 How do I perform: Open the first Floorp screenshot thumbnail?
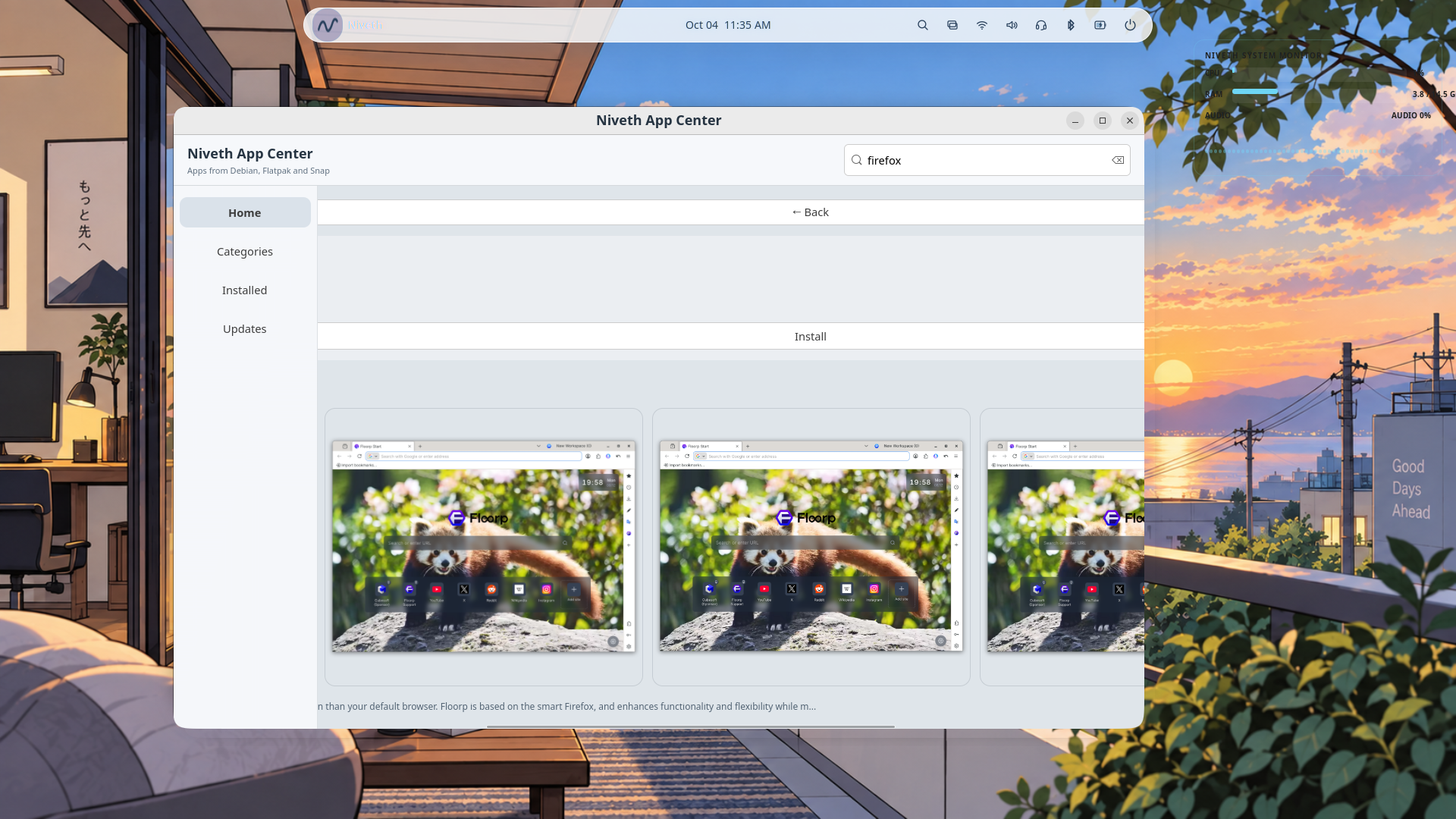[x=484, y=547]
